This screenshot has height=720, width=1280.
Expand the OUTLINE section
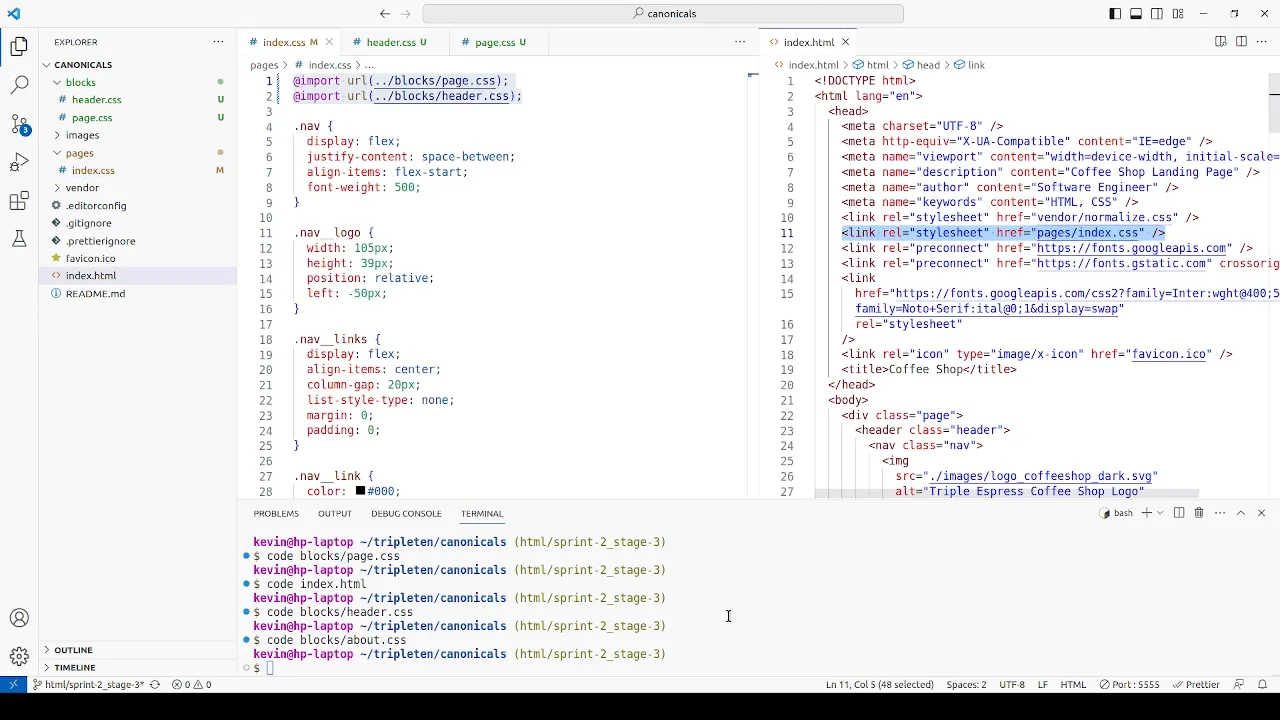73,650
